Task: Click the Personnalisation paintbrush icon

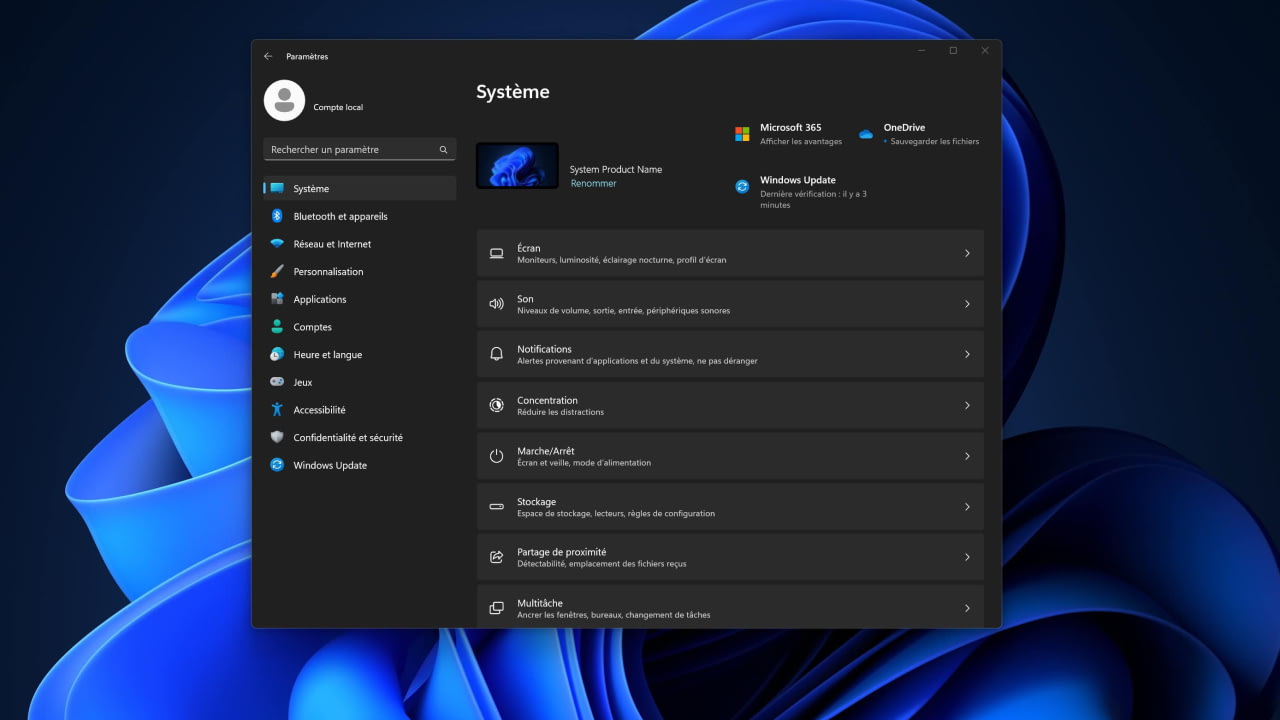Action: tap(277, 272)
